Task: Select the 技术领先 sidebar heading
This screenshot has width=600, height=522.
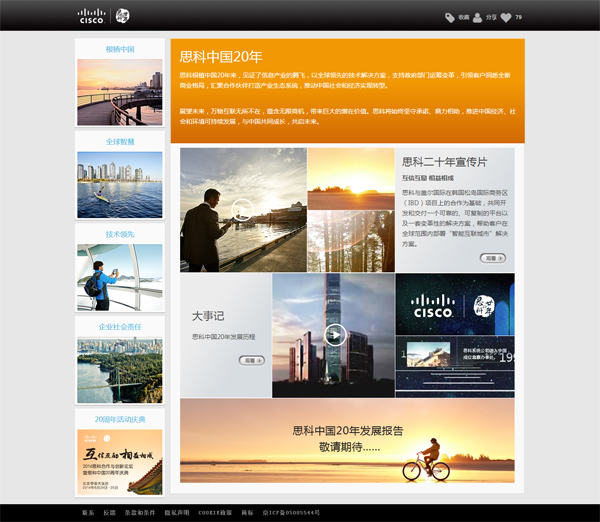Action: click(119, 234)
